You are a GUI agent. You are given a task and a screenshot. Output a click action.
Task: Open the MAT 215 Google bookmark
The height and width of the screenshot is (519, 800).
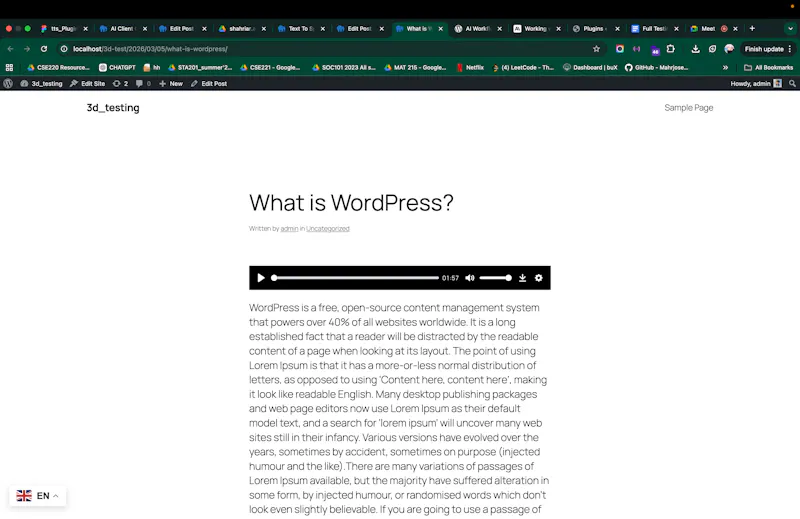pos(415,67)
